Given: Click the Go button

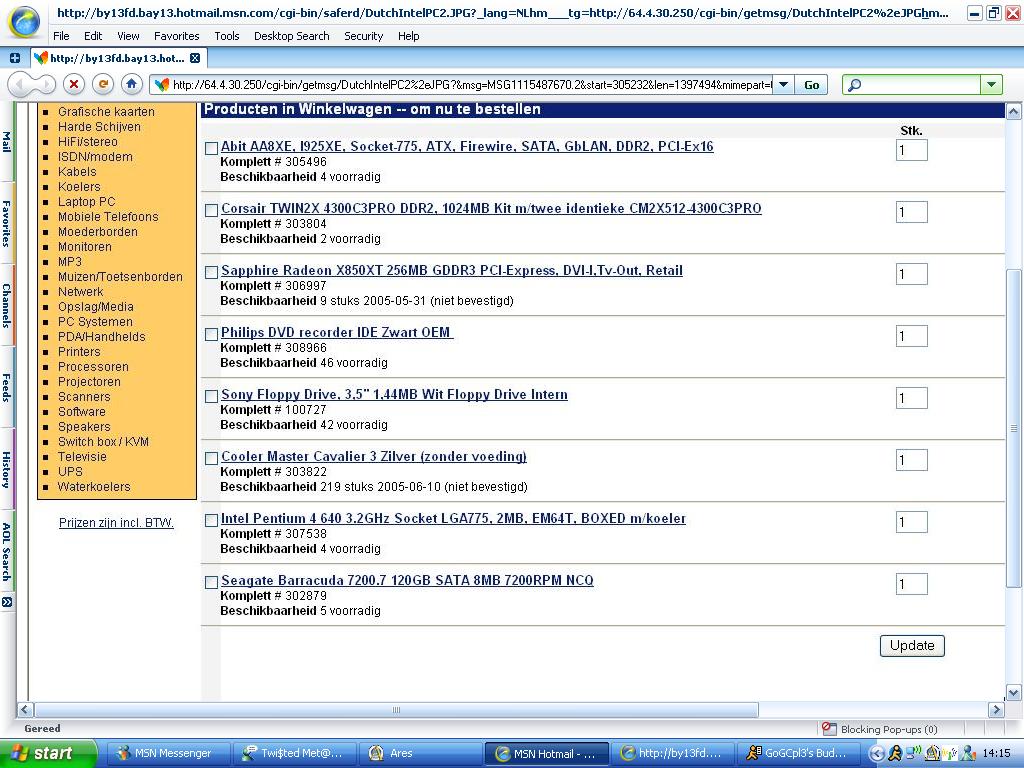Looking at the screenshot, I should click(812, 85).
